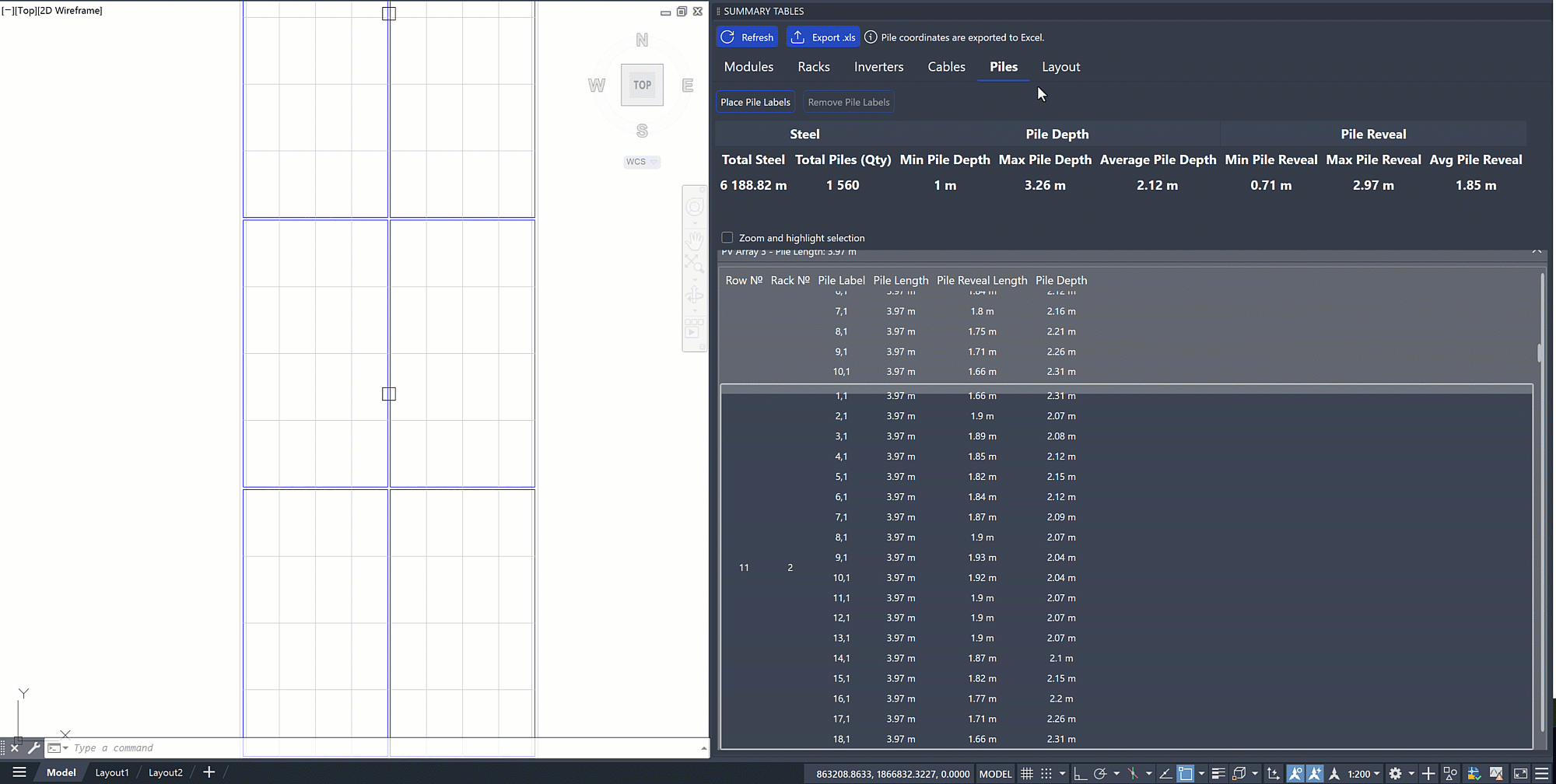Switch to the Model tab
The width and height of the screenshot is (1556, 784).
(x=61, y=772)
